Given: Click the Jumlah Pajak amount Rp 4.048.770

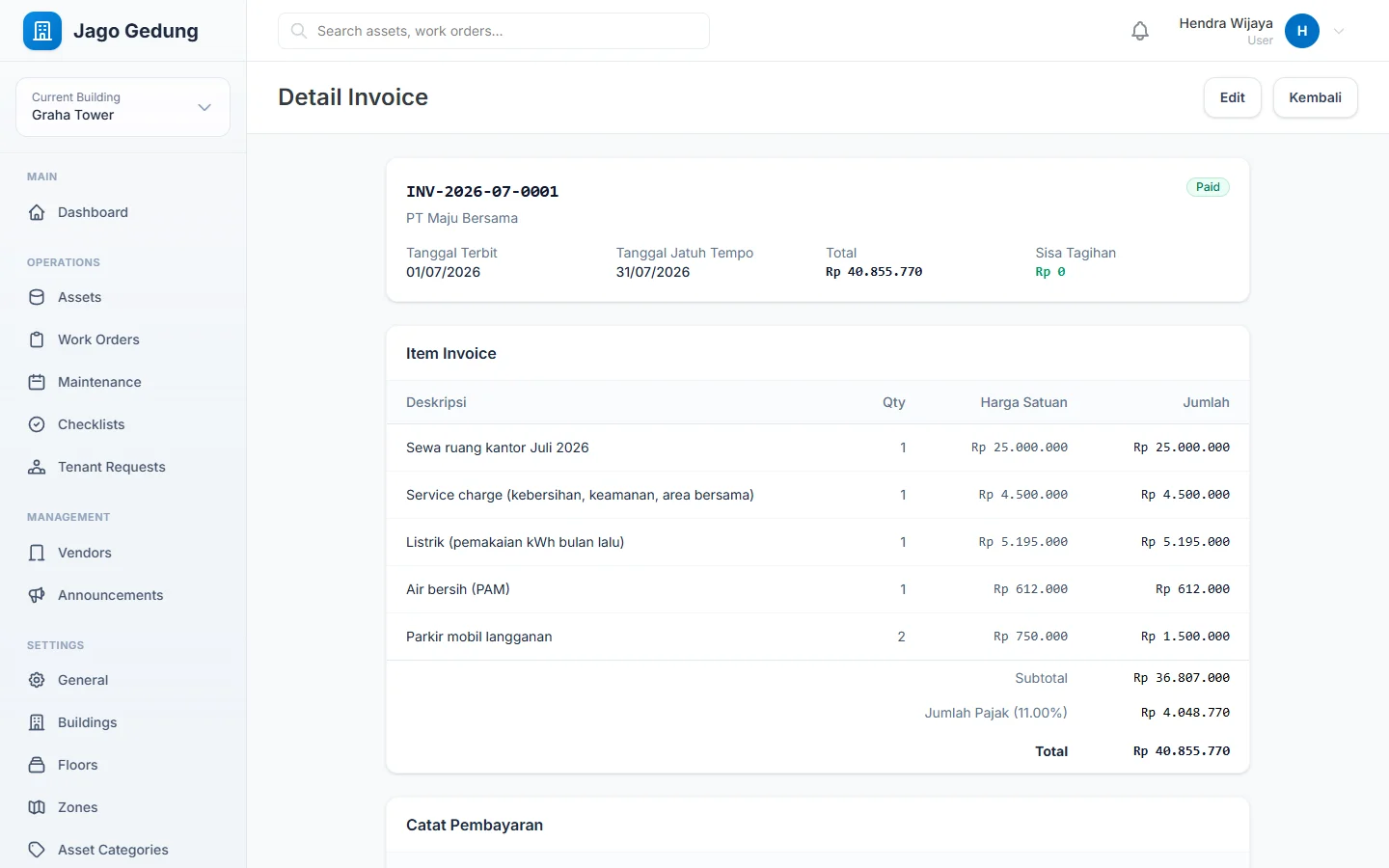Looking at the screenshot, I should click(x=1185, y=713).
